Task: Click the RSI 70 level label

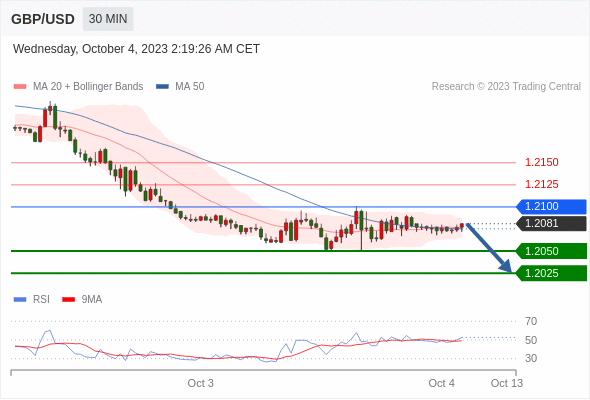Action: click(531, 321)
